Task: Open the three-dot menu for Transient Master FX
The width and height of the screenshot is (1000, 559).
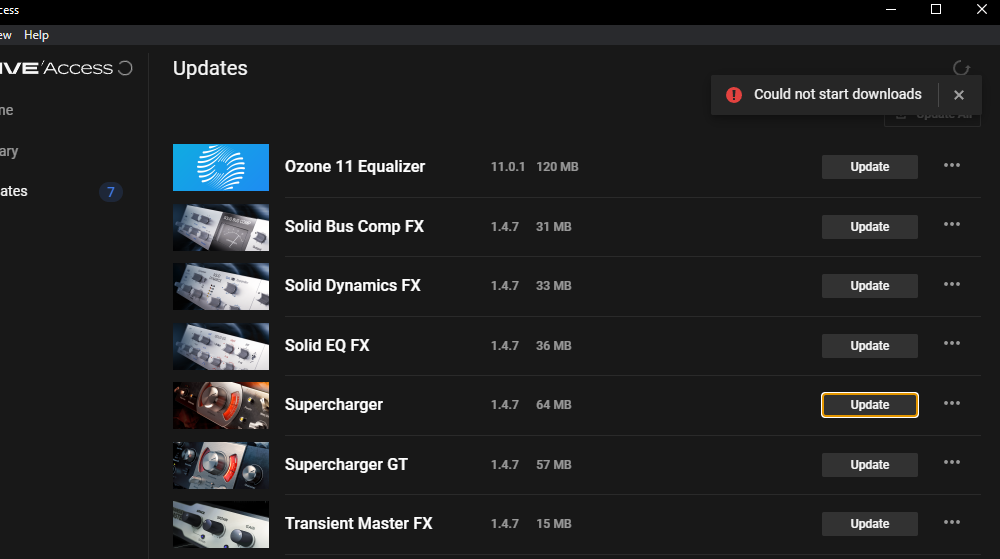Action: 952,523
